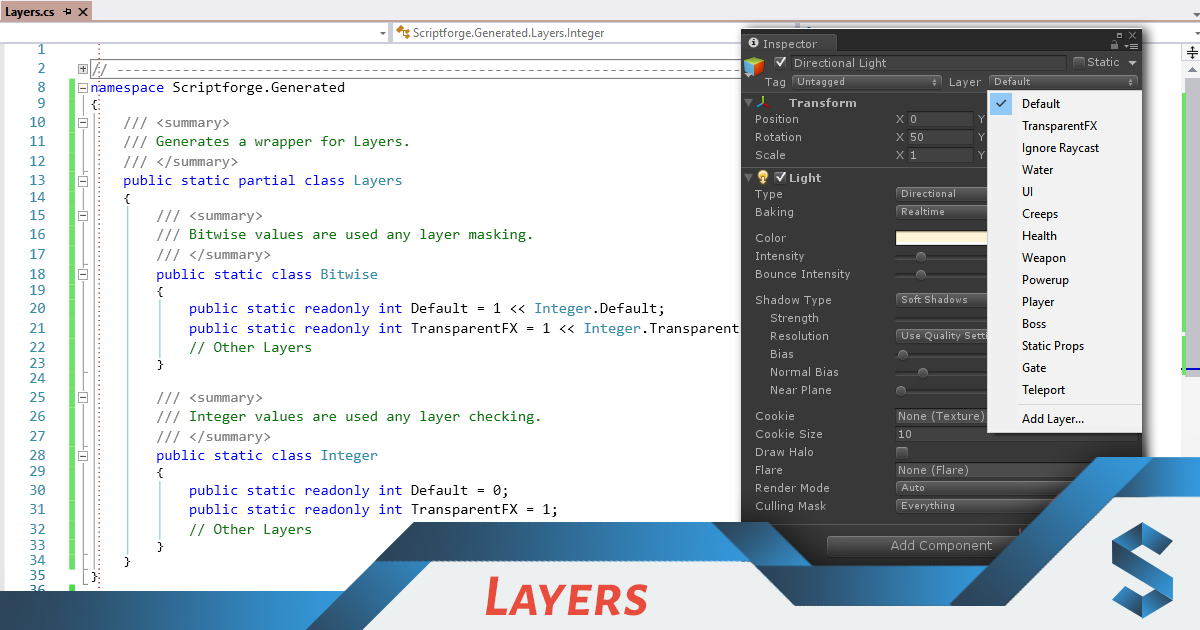Pick the Creeps layer
The image size is (1200, 630).
pyautogui.click(x=1064, y=214)
